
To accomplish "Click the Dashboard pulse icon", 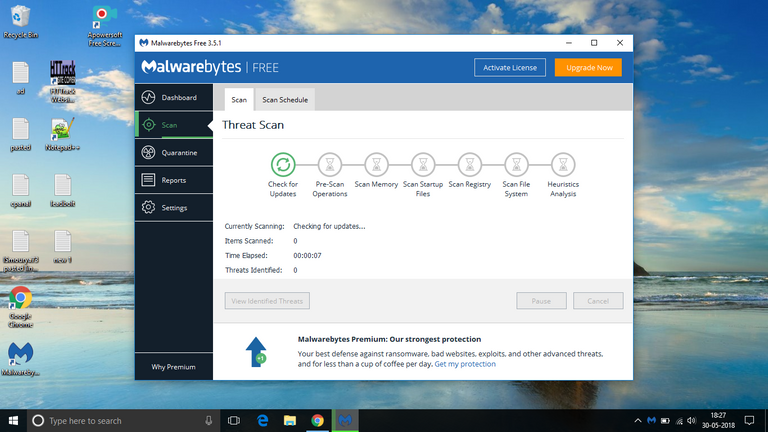I will 148,97.
